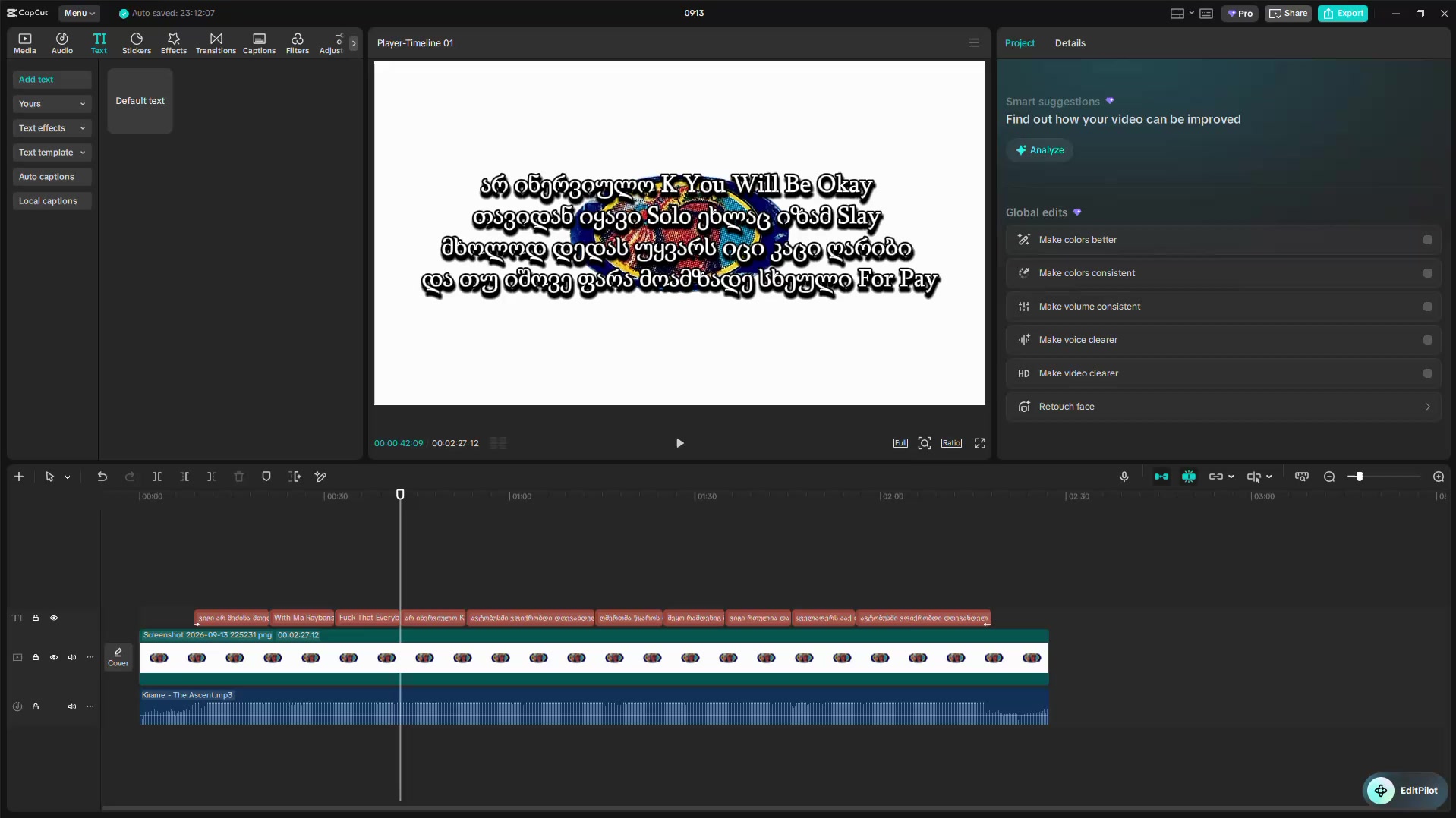This screenshot has width=1456, height=818.
Task: Click the Undo arrow in timeline toolbar
Action: coord(102,477)
